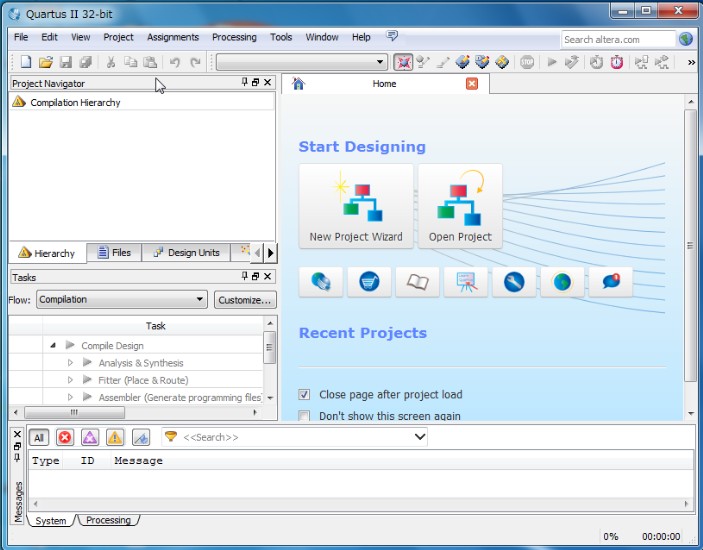Close the Project Navigator panel
The image size is (703, 550).
(x=268, y=82)
